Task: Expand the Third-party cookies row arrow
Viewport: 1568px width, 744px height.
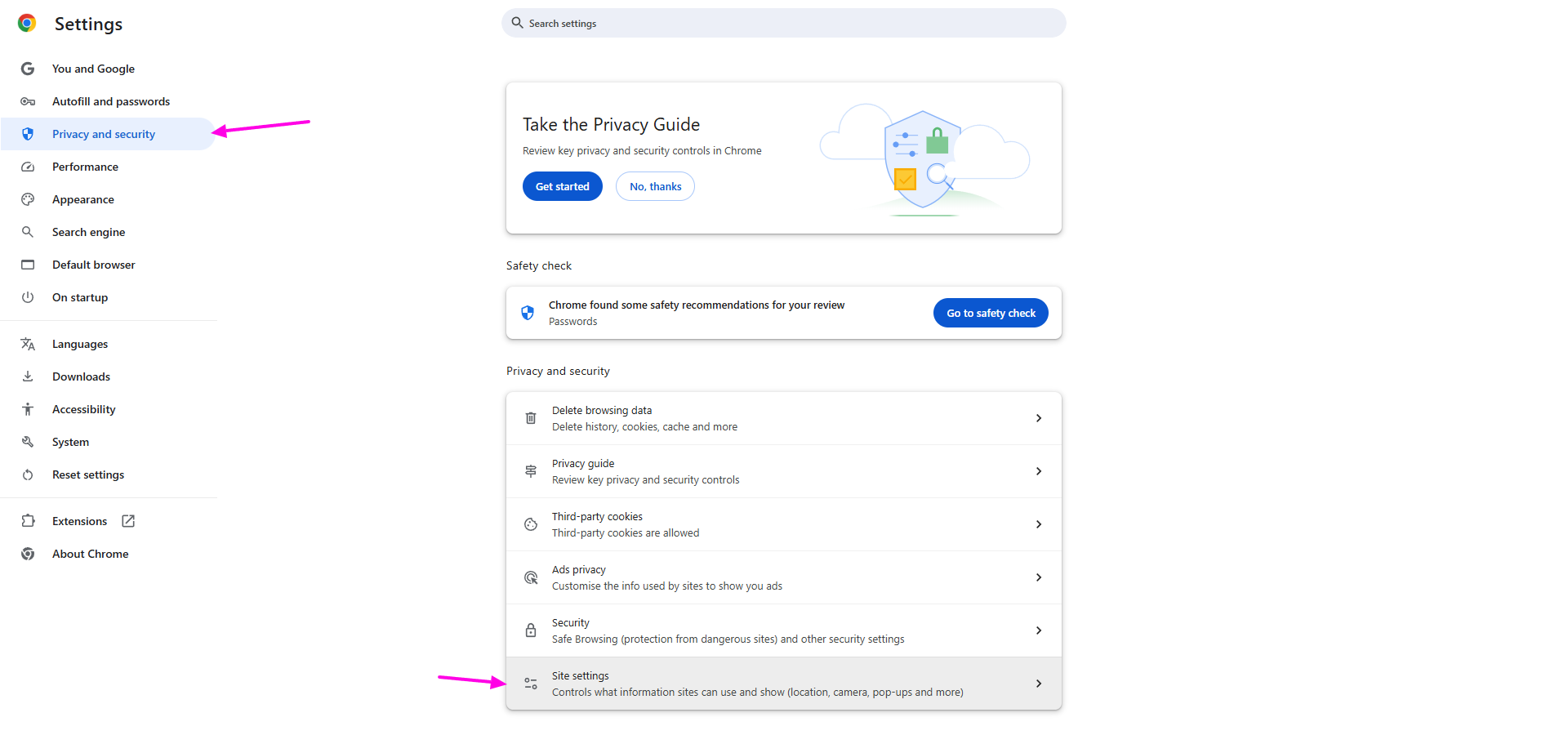Action: pyautogui.click(x=1038, y=524)
